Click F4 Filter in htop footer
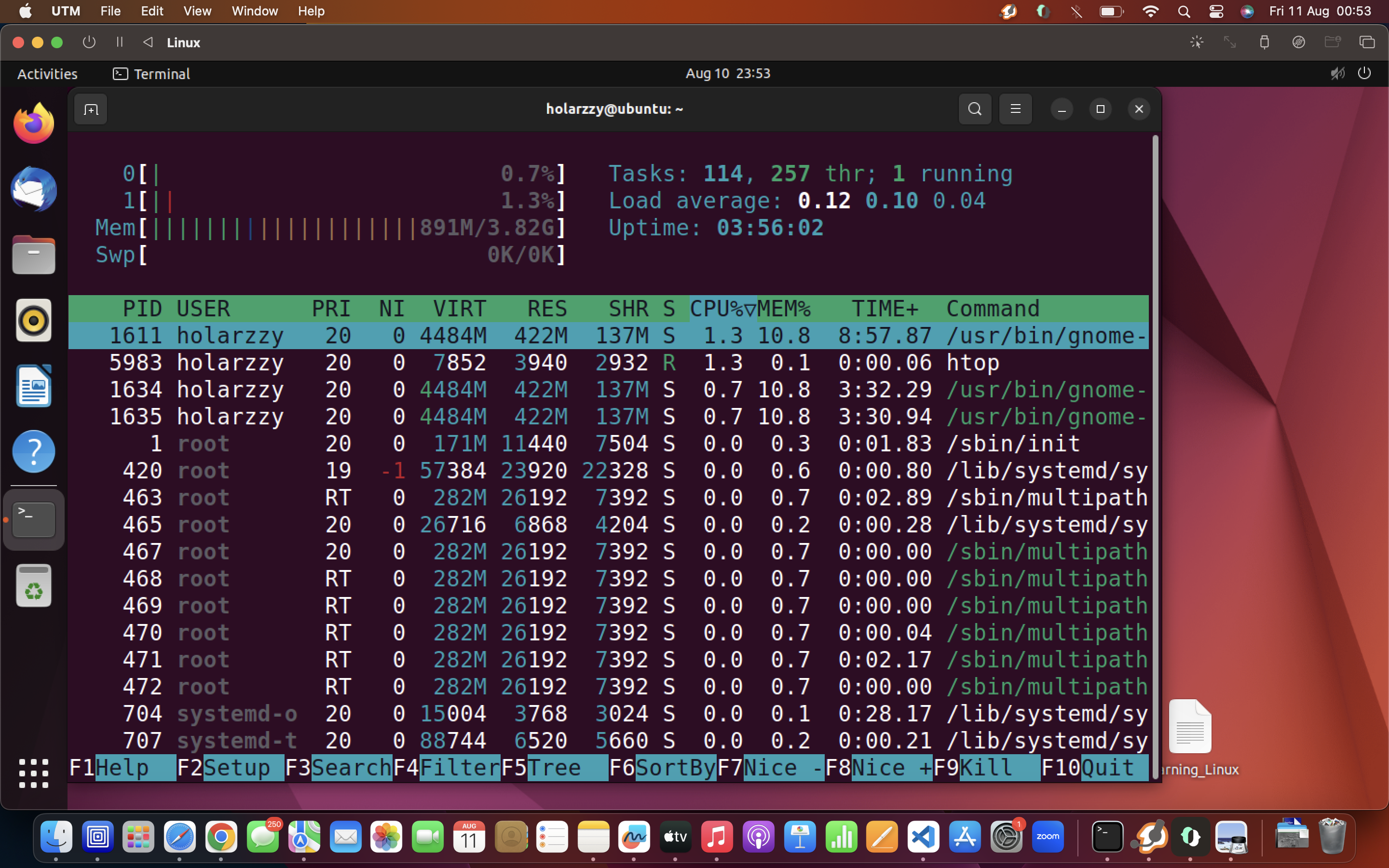Image resolution: width=1389 pixels, height=868 pixels. pyautogui.click(x=447, y=768)
